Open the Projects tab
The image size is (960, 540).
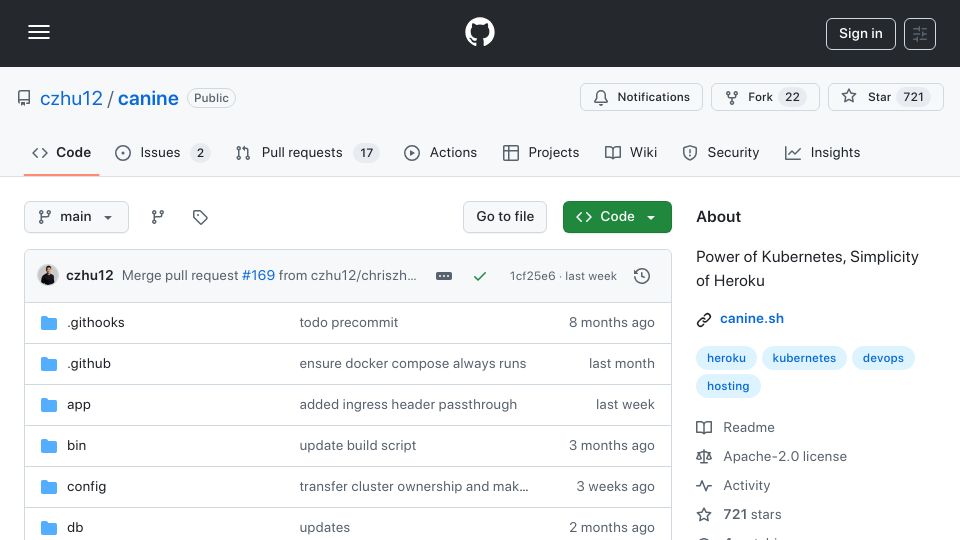pos(541,152)
